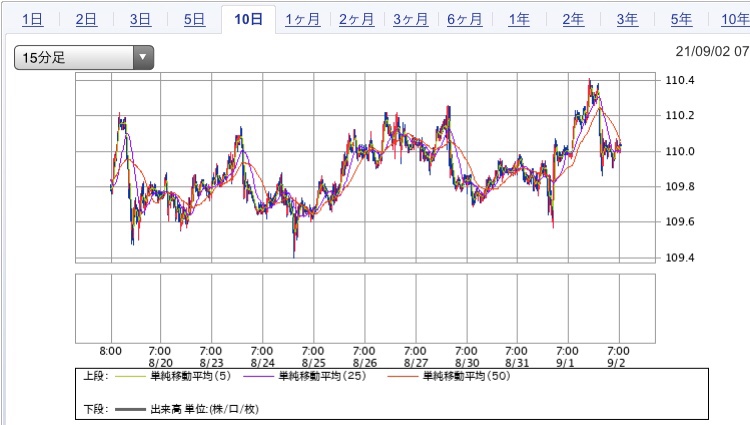Viewport: 750px width, 425px height.
Task: Show the 3ヶ月 chart period
Action: tap(411, 20)
